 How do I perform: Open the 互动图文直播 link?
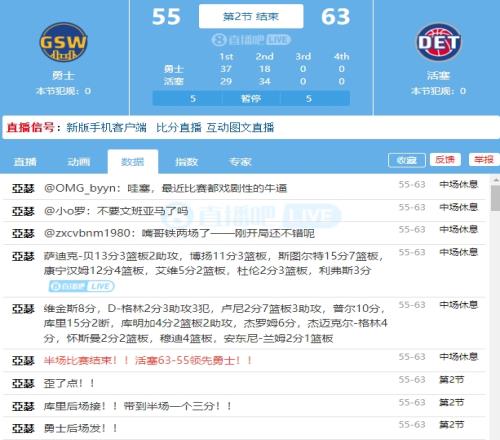click(240, 127)
